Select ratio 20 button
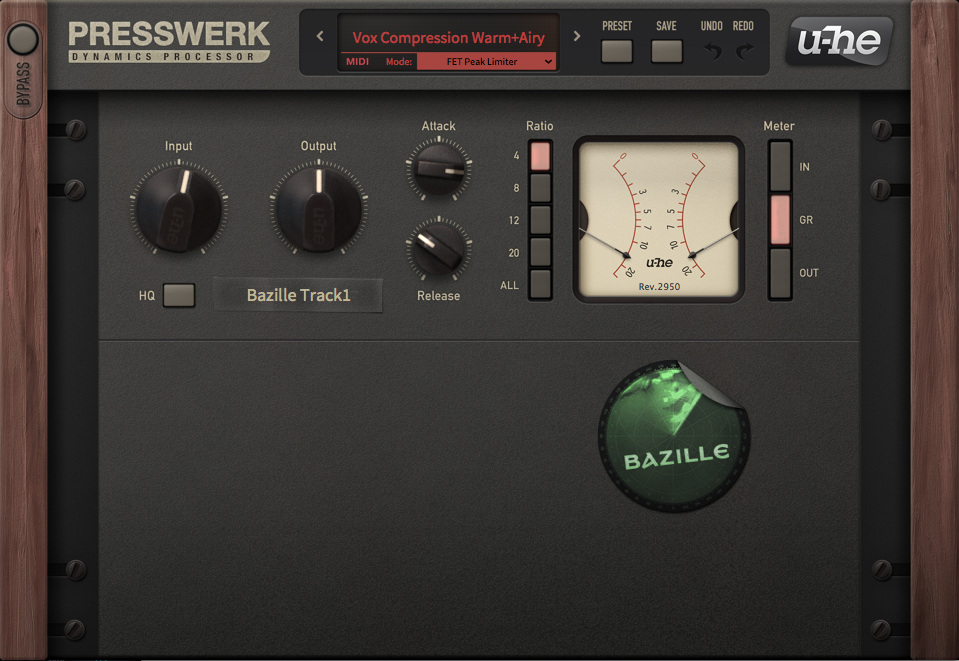959x661 pixels. click(x=540, y=252)
